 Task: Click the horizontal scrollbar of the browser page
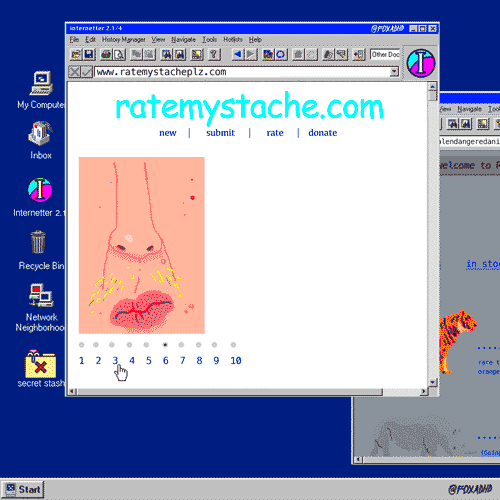click(247, 392)
